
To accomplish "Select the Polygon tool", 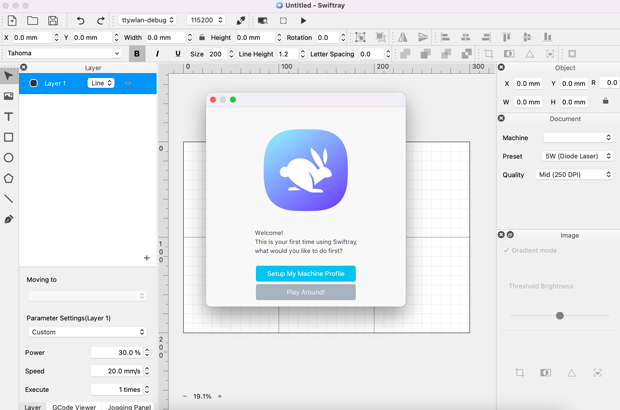I will [x=8, y=178].
